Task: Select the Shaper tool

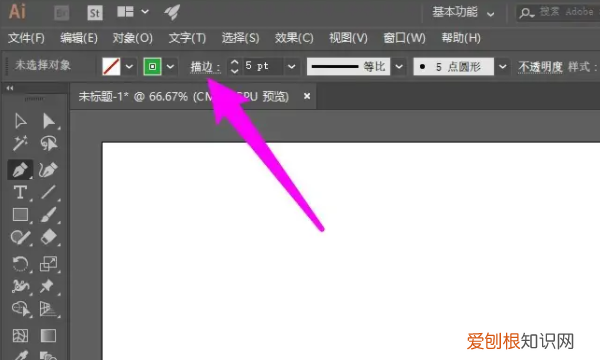Action: pos(20,238)
